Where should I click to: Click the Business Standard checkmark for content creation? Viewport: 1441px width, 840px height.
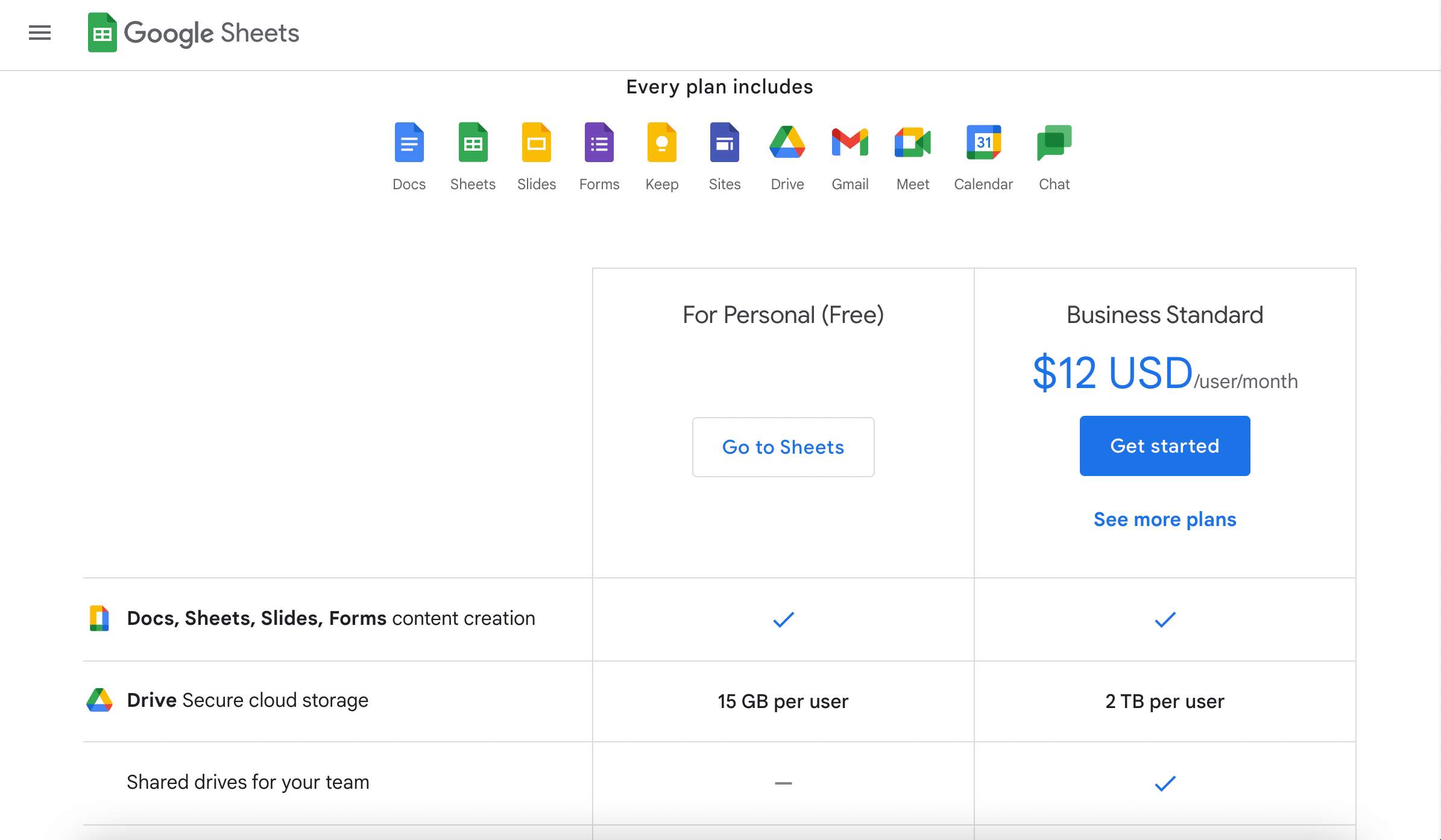click(x=1164, y=619)
